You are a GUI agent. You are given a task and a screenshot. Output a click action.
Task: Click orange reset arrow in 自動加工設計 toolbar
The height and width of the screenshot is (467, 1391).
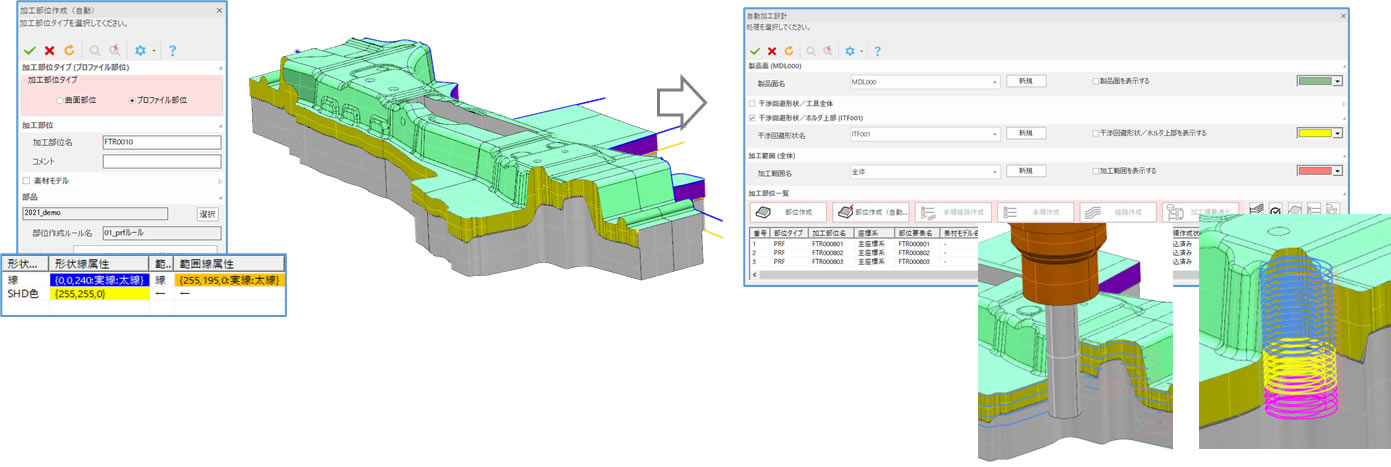(x=789, y=51)
